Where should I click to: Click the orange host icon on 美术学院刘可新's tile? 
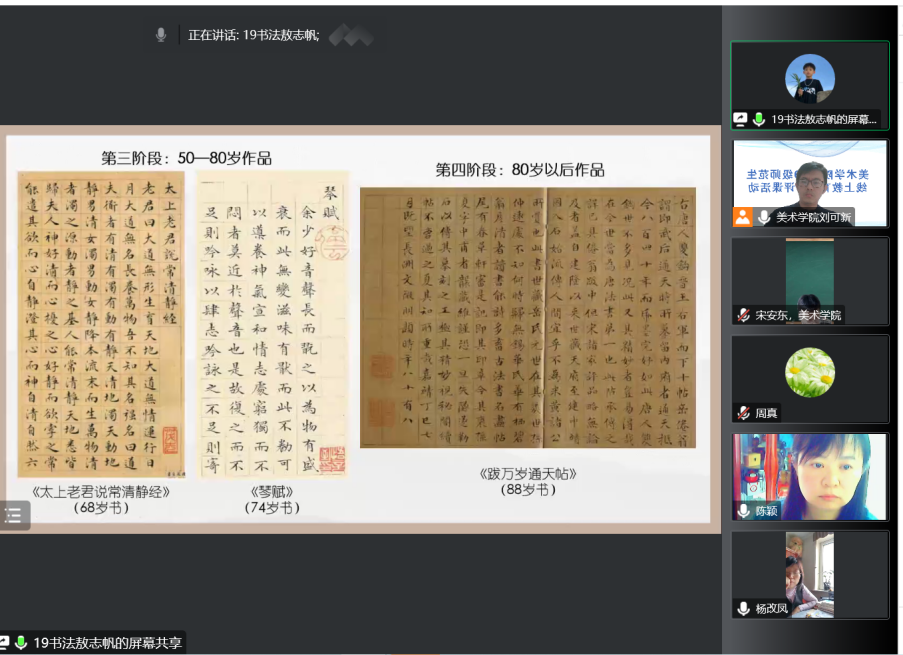742,217
